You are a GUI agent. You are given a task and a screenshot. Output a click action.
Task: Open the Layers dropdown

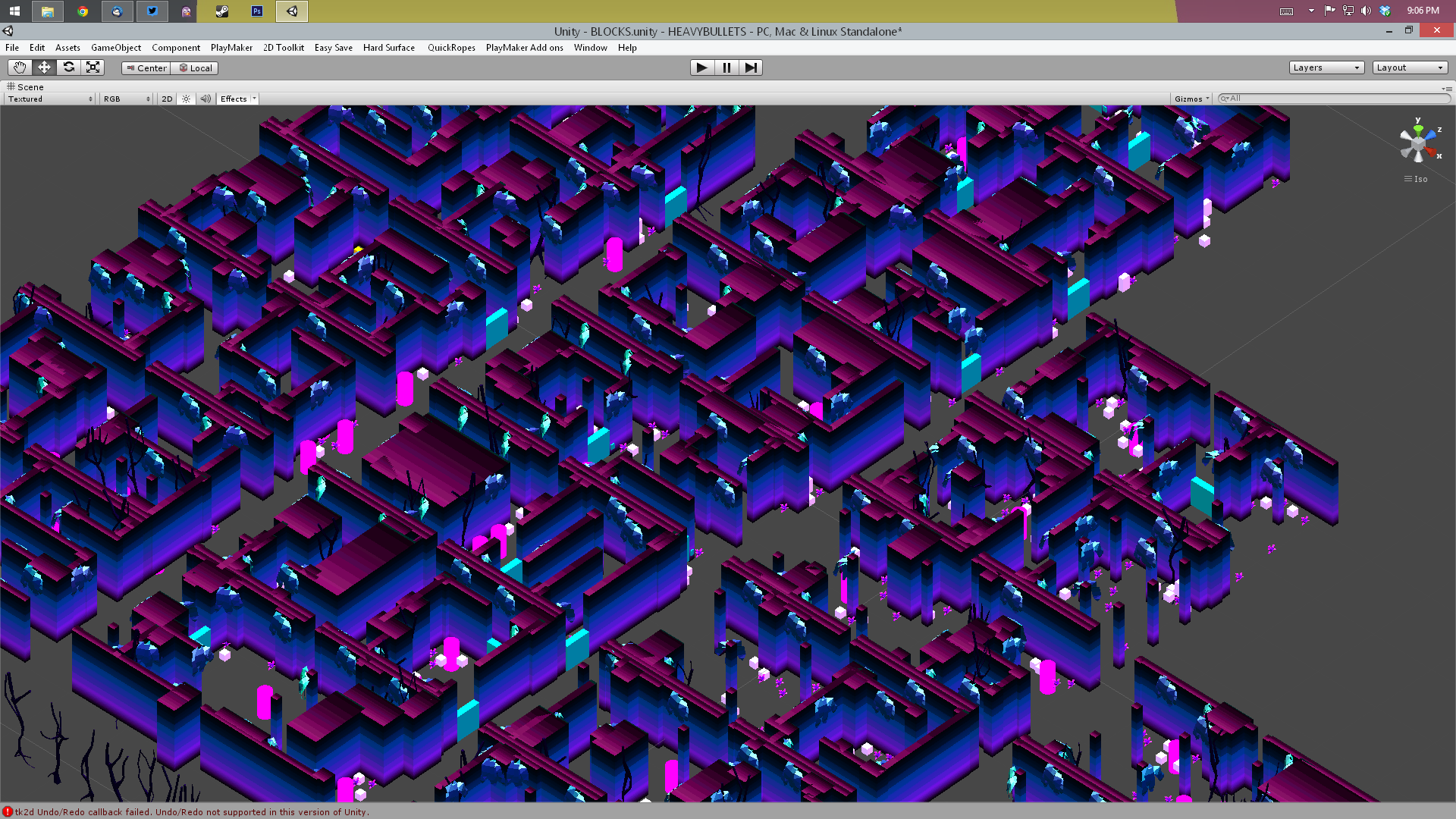point(1326,67)
